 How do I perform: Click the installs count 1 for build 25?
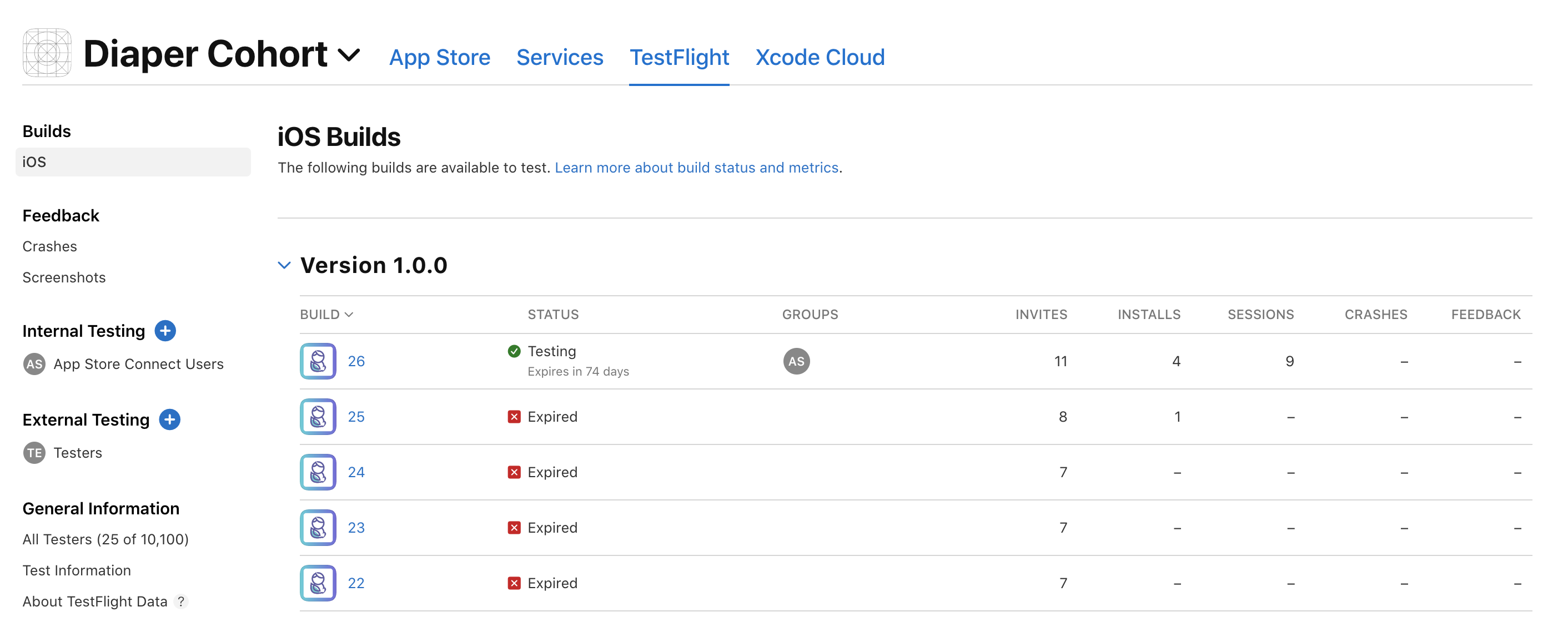coord(1177,417)
